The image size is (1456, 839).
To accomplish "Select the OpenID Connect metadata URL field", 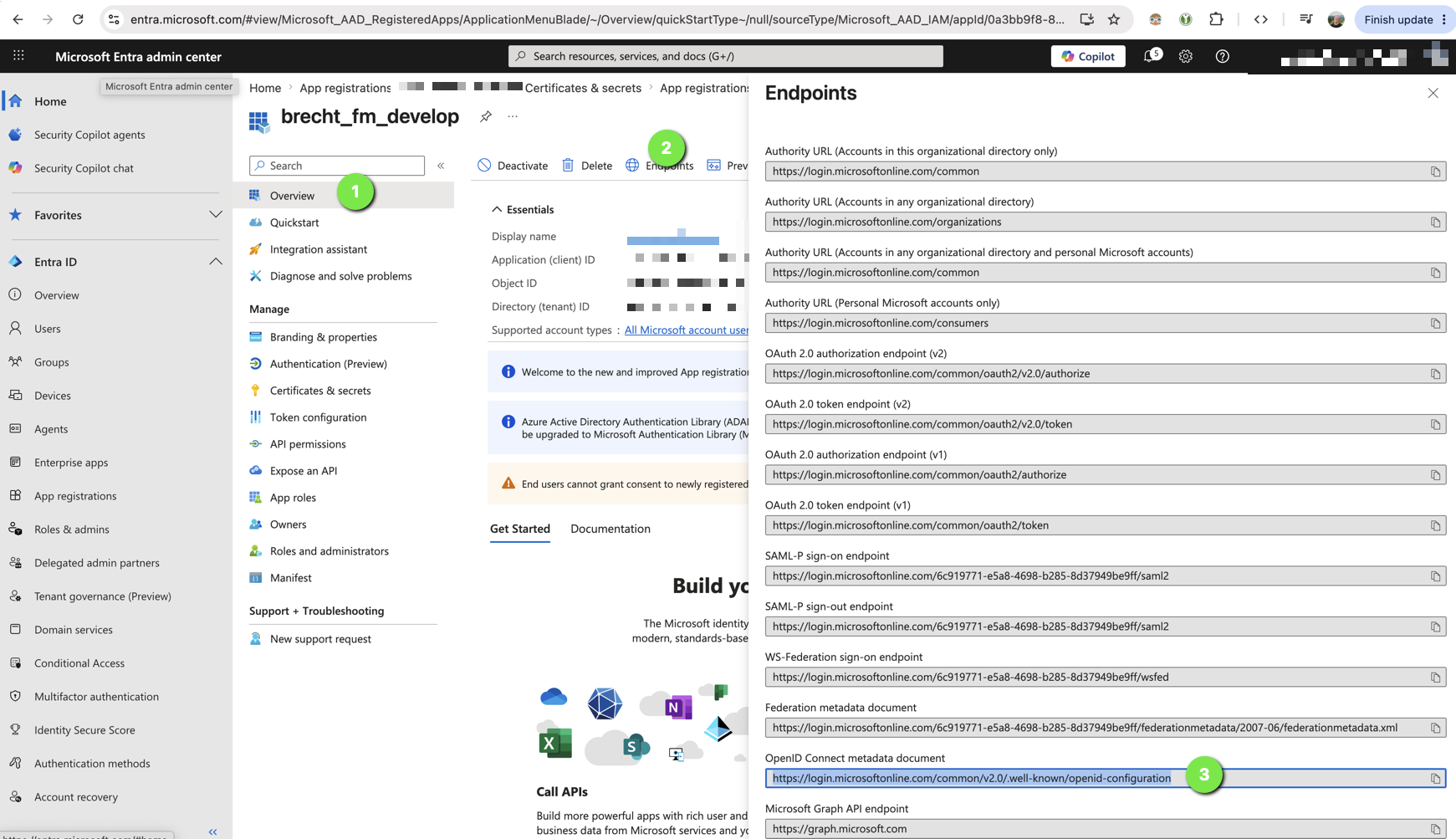I will pos(1106,779).
